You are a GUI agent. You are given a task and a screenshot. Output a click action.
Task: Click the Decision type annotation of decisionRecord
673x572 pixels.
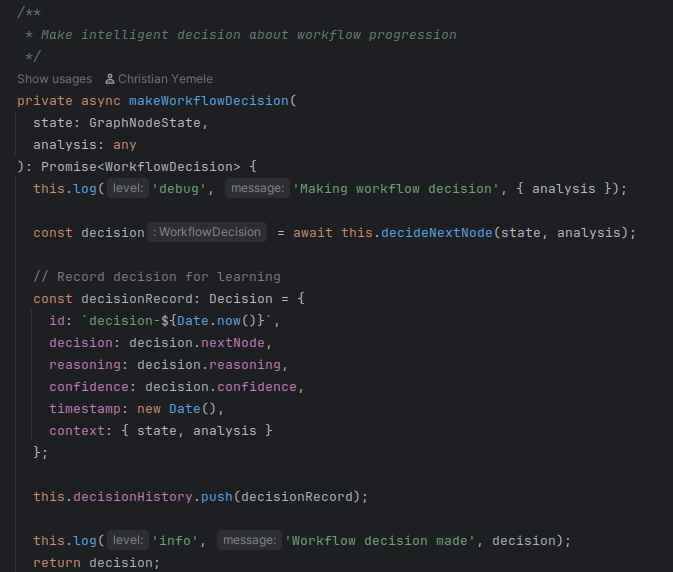(x=241, y=298)
